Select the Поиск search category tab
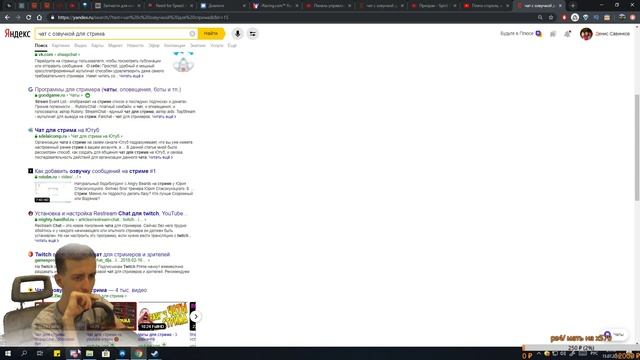This screenshot has width=640, height=360. point(41,46)
